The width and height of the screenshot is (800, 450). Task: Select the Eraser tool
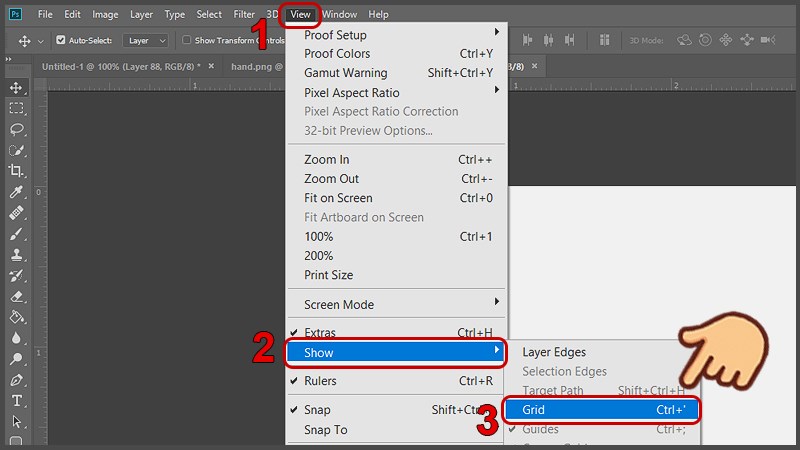coord(17,296)
